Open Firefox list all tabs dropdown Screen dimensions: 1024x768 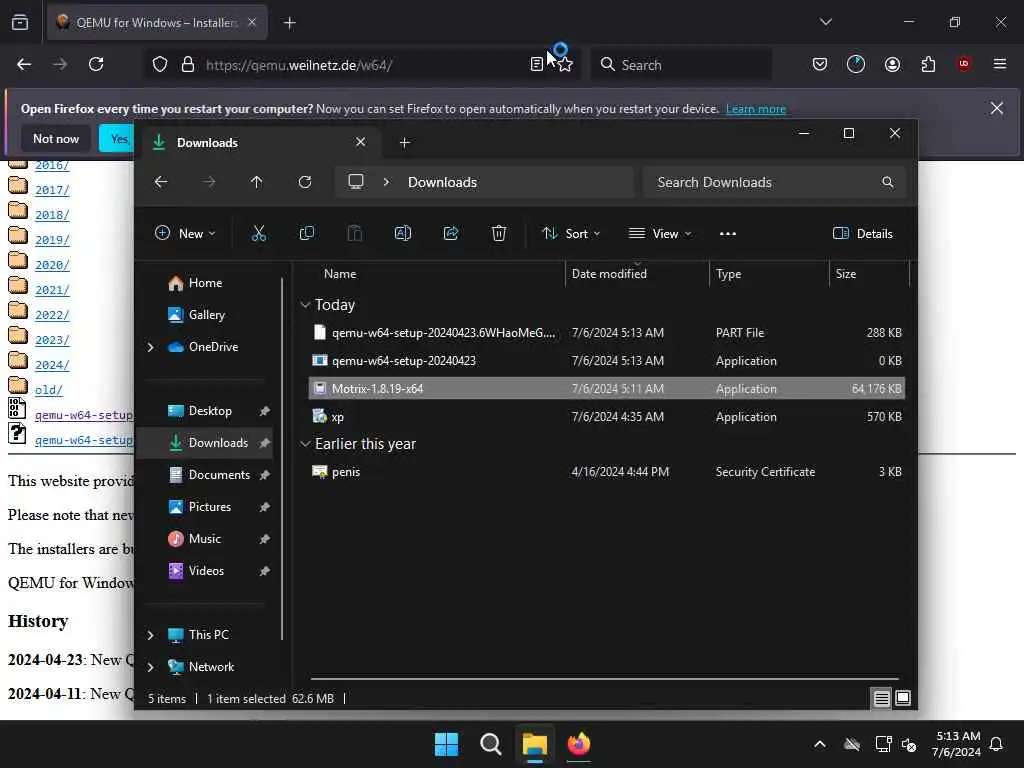(x=826, y=22)
